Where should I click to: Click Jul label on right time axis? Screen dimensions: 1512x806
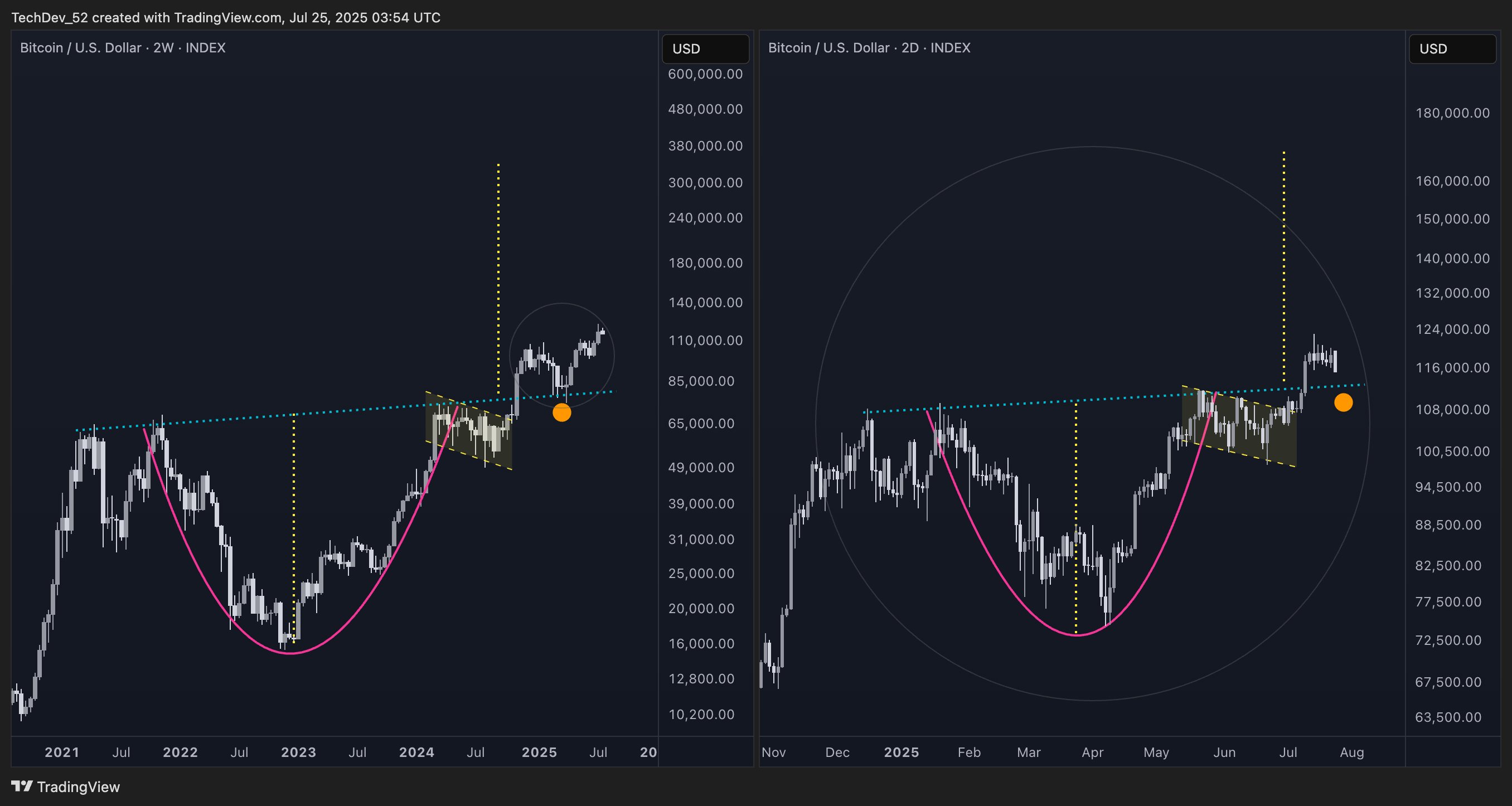[x=1288, y=752]
